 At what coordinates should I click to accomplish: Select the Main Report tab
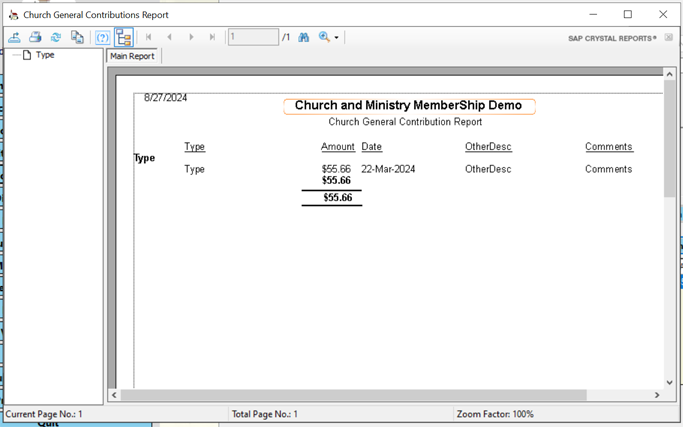point(132,56)
